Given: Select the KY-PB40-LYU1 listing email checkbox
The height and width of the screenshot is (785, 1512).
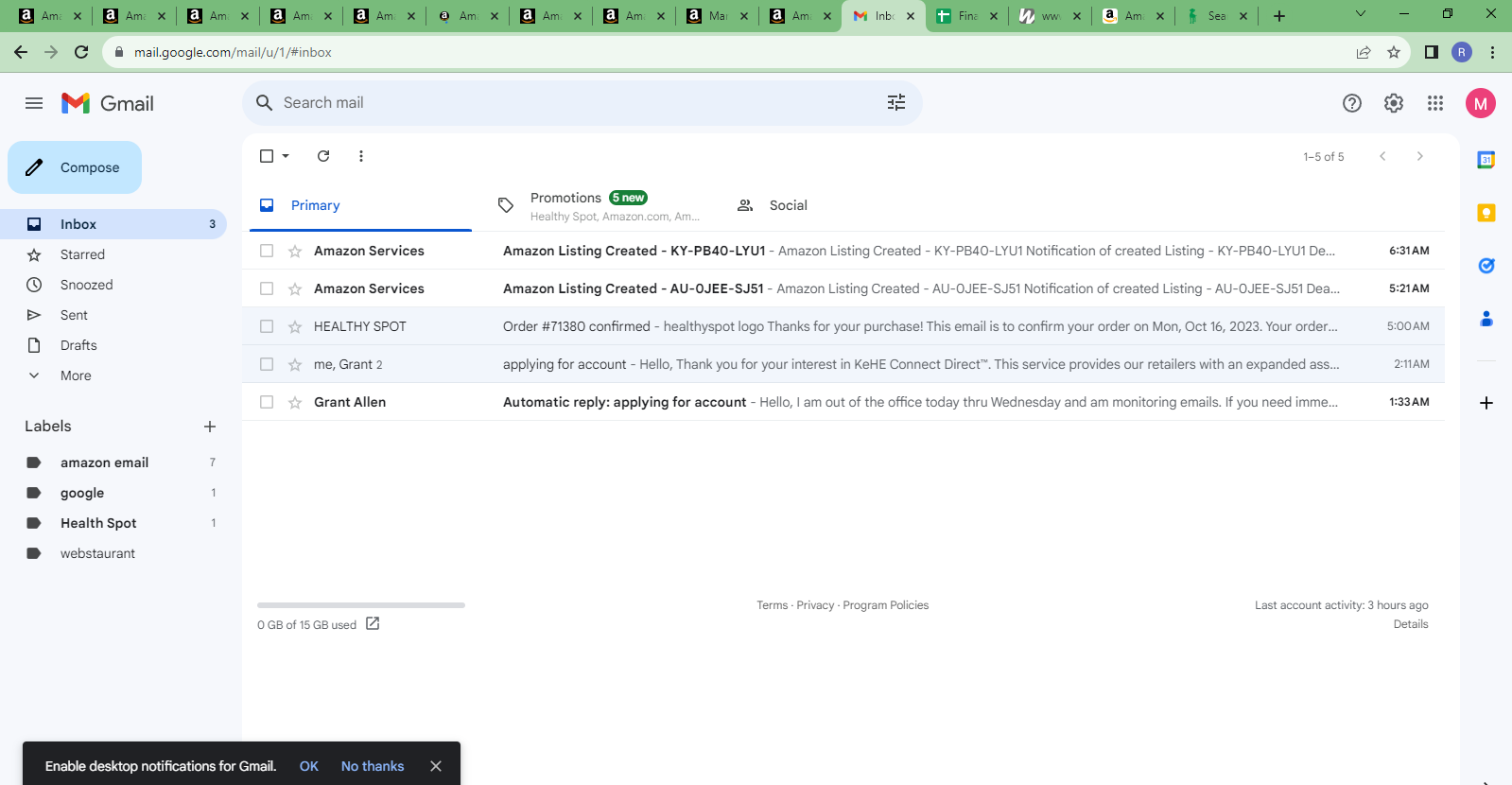Looking at the screenshot, I should coord(267,251).
